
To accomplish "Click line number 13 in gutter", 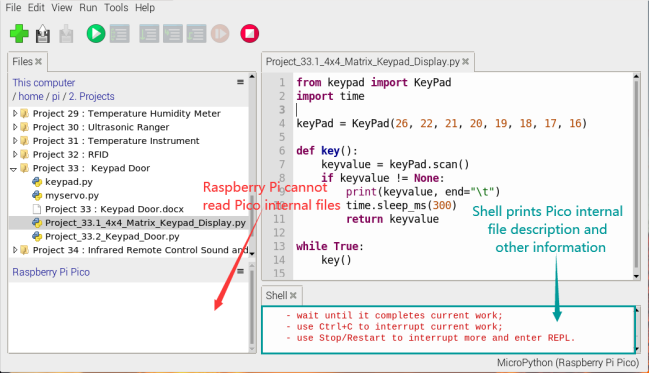I will click(x=279, y=246).
